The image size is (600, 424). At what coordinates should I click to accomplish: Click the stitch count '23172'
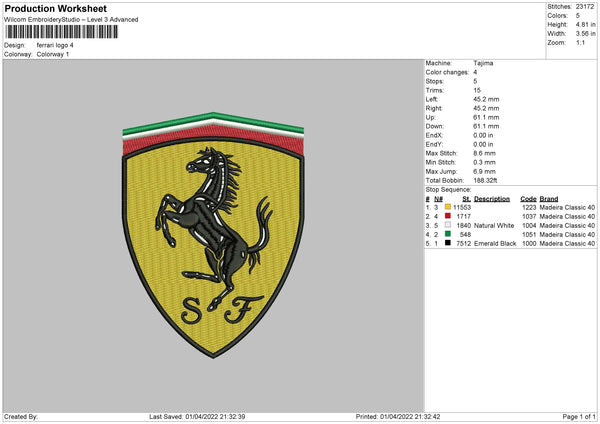pyautogui.click(x=585, y=7)
